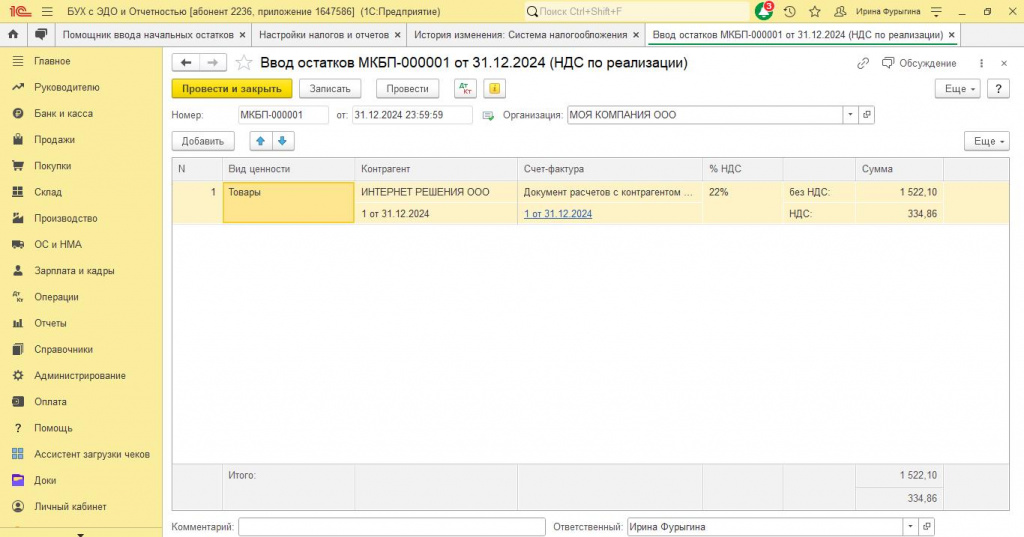
Task: Open Банк и касса section
Action: point(63,114)
